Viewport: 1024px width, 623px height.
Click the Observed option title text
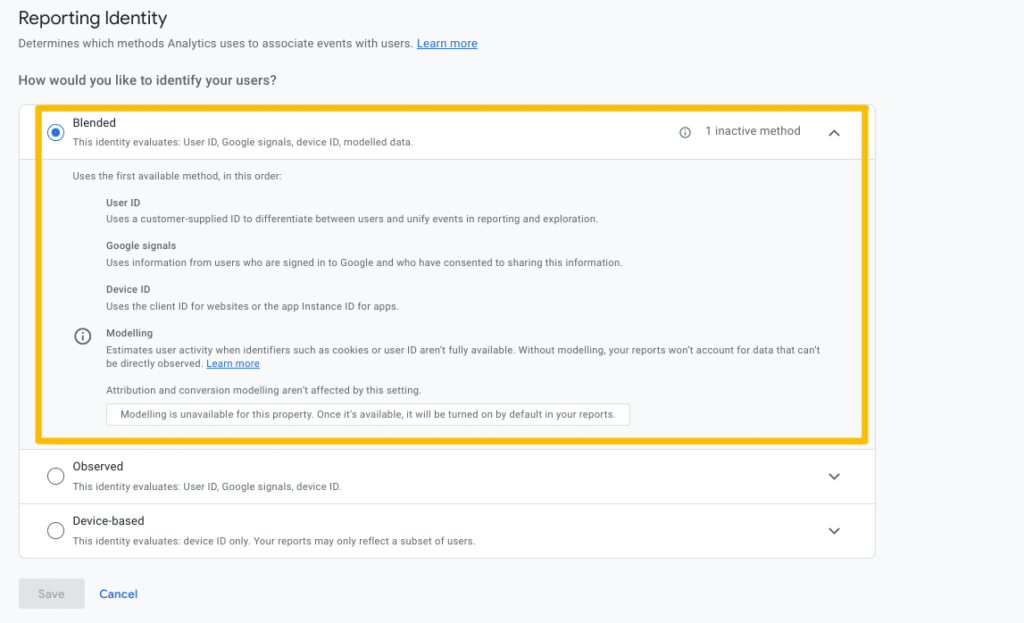click(x=98, y=467)
